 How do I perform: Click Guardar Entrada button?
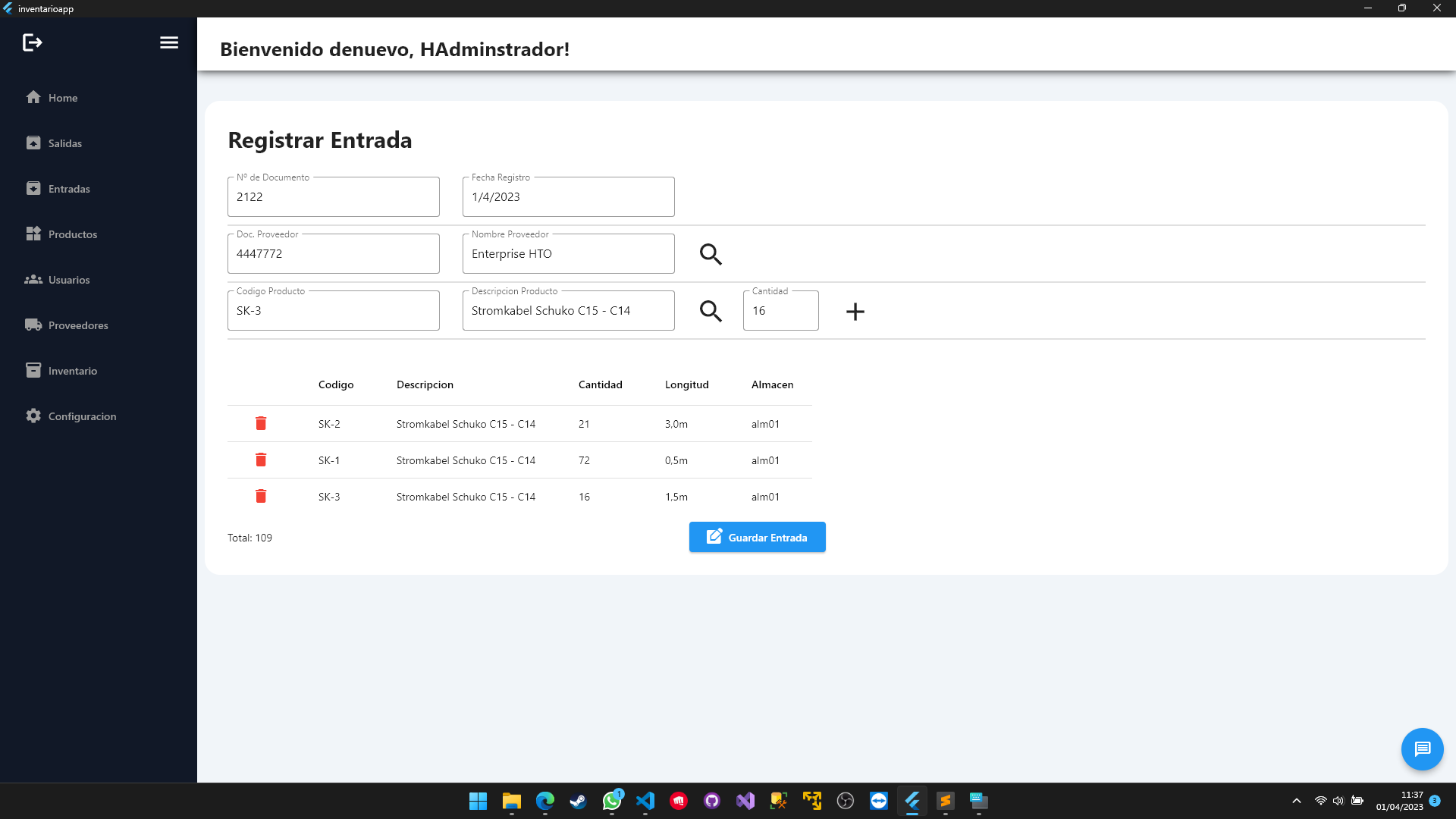click(x=757, y=537)
